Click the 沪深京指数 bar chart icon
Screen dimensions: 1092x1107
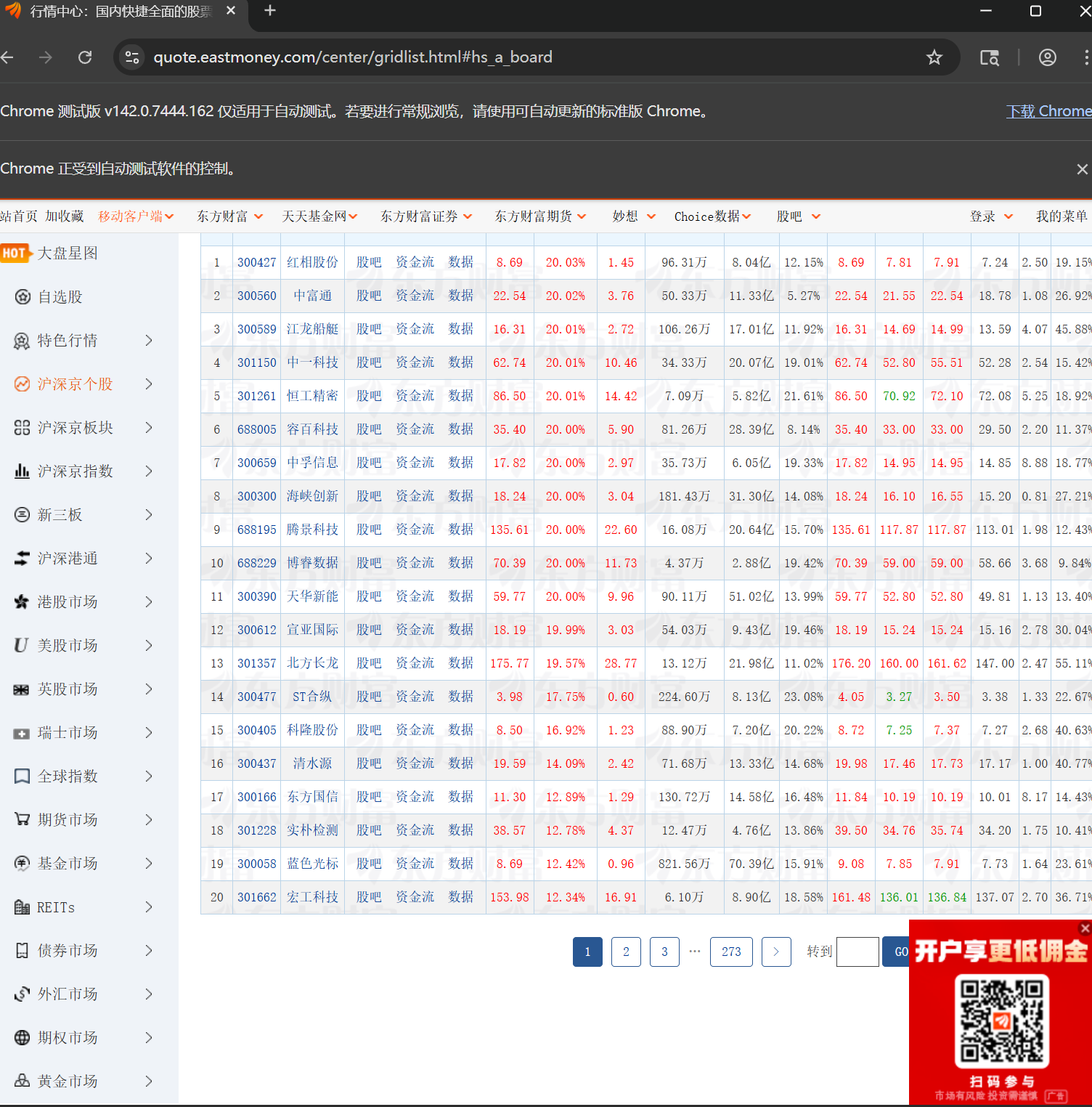(x=23, y=471)
